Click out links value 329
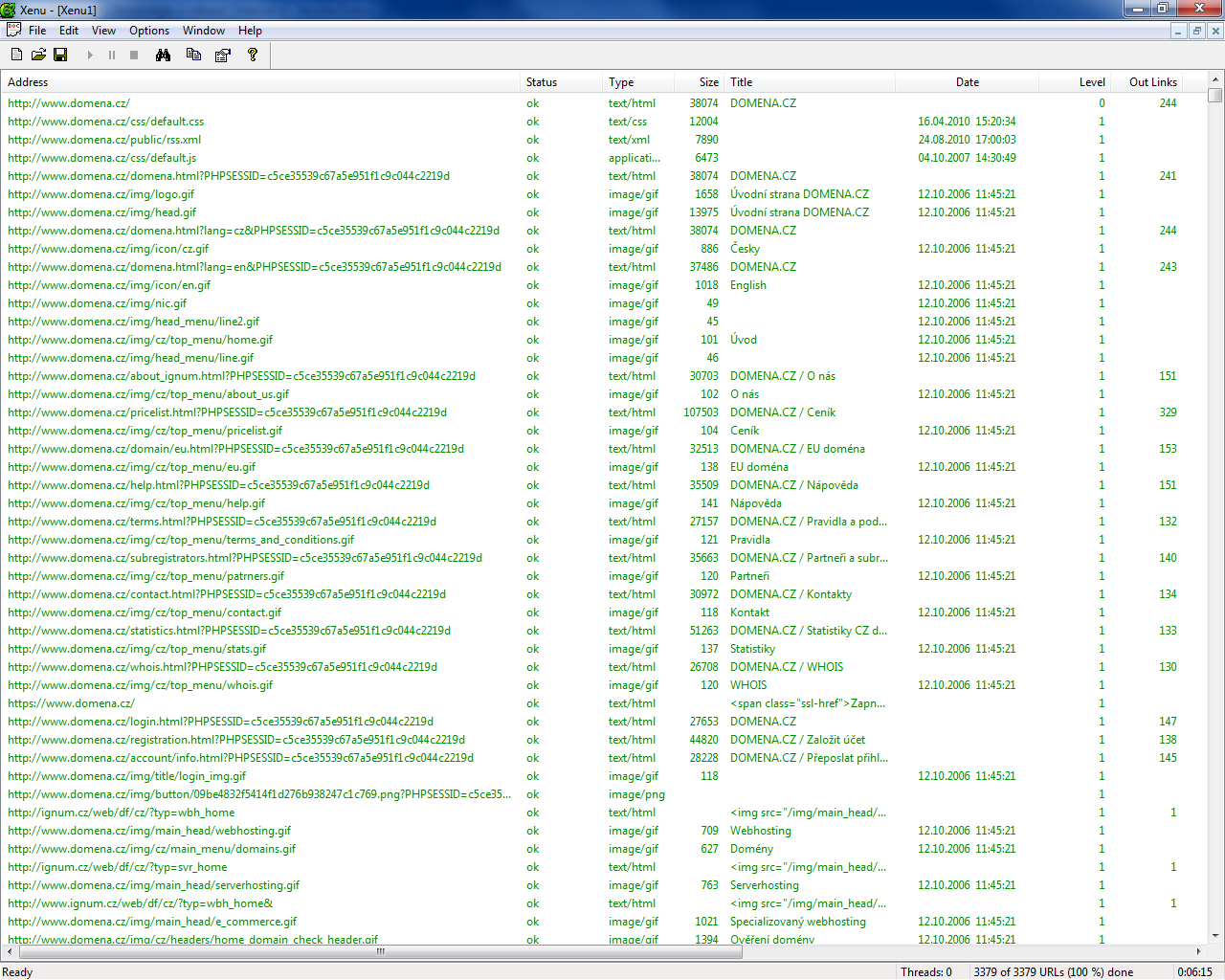 click(x=1168, y=412)
